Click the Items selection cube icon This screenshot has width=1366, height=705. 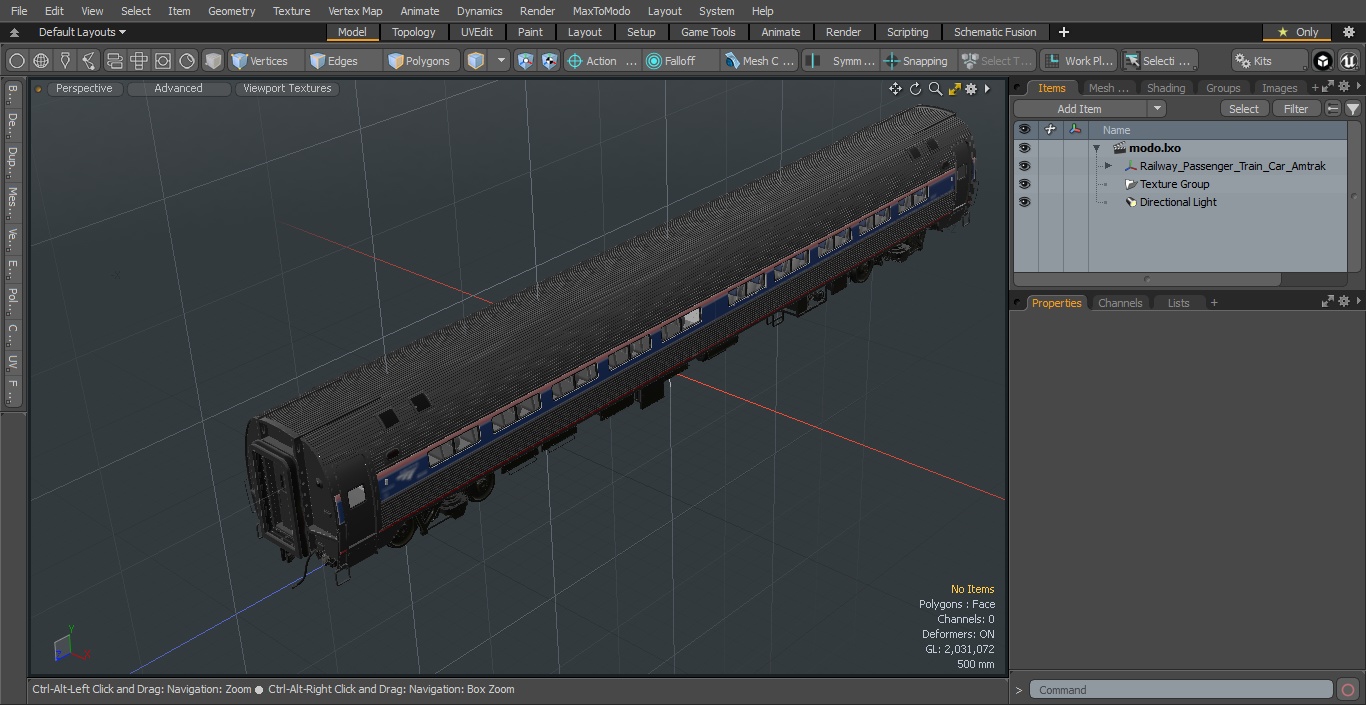pos(476,61)
